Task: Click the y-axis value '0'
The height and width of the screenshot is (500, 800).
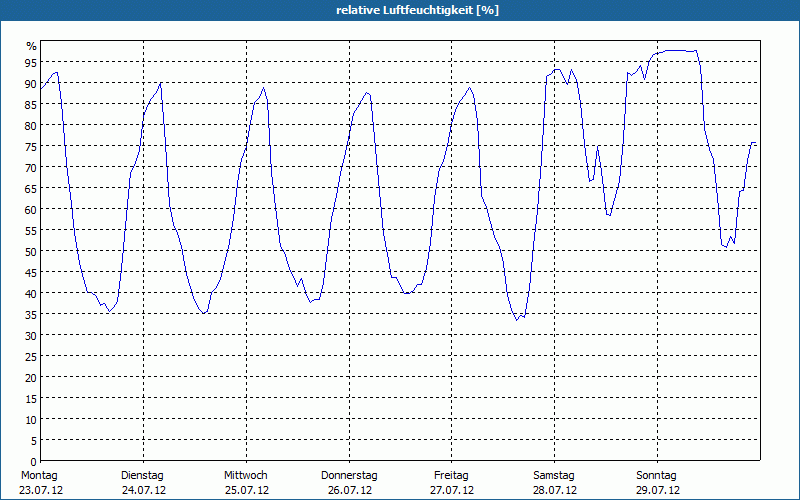Action: (x=34, y=462)
